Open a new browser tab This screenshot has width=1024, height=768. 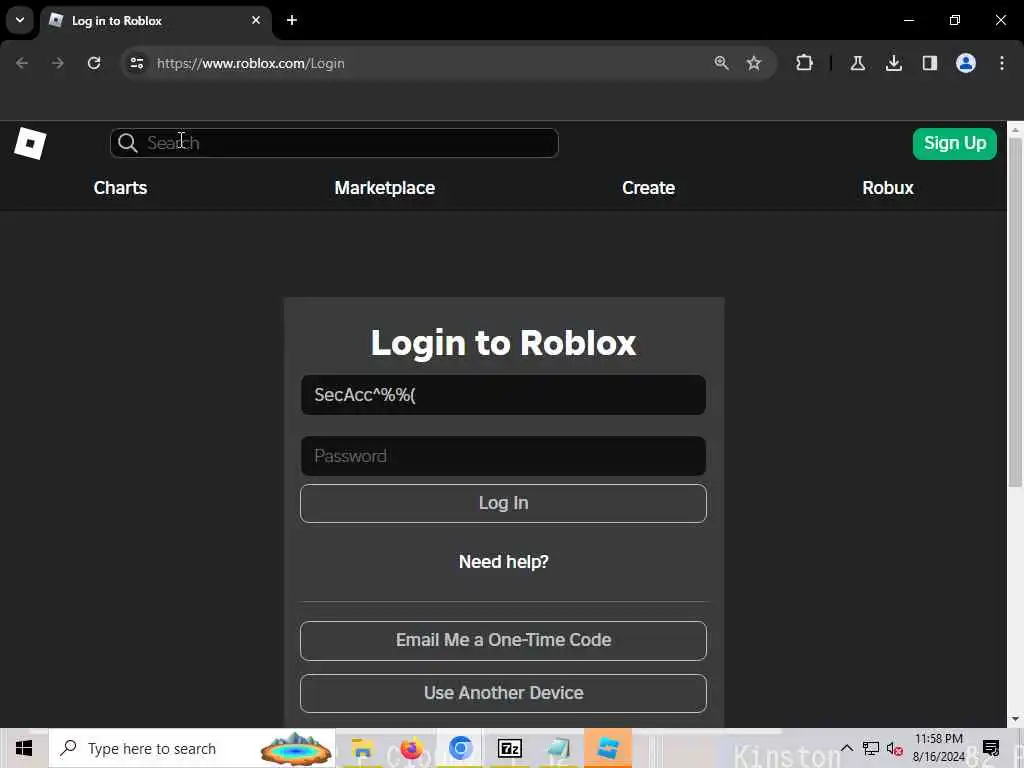292,20
